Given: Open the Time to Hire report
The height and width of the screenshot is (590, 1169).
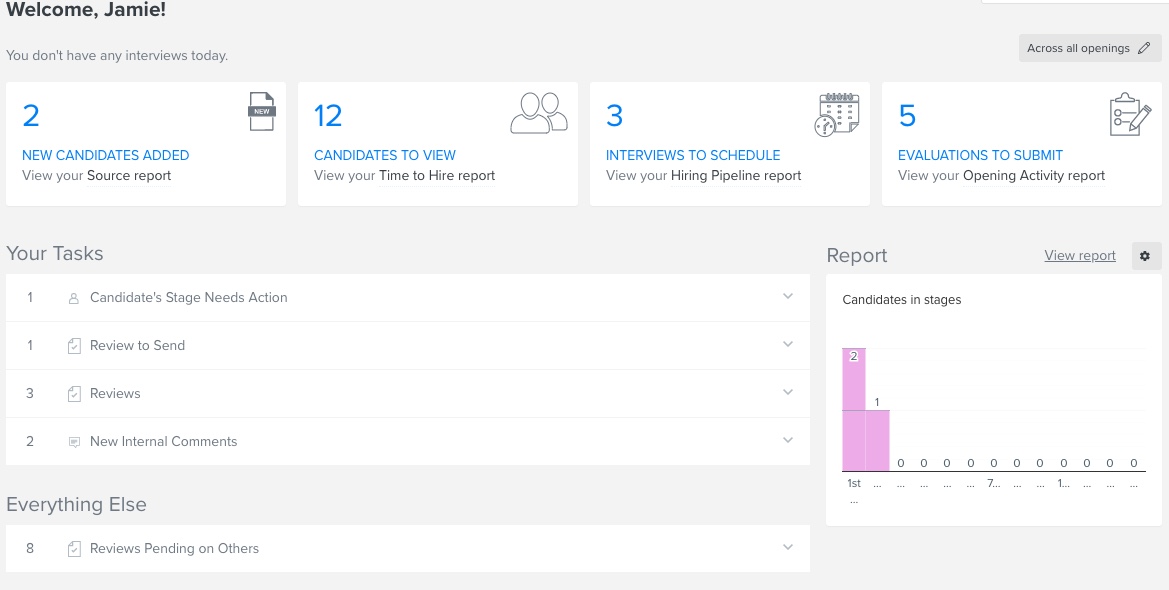Looking at the screenshot, I should 437,176.
